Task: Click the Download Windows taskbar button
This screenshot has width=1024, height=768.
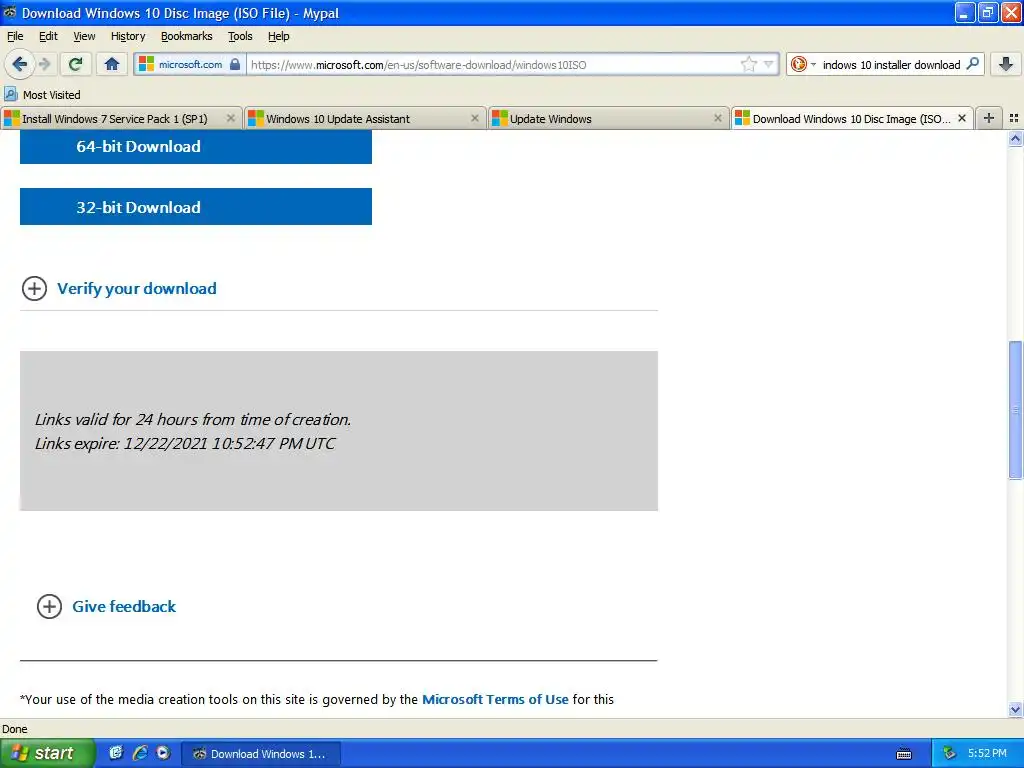Action: (260, 754)
